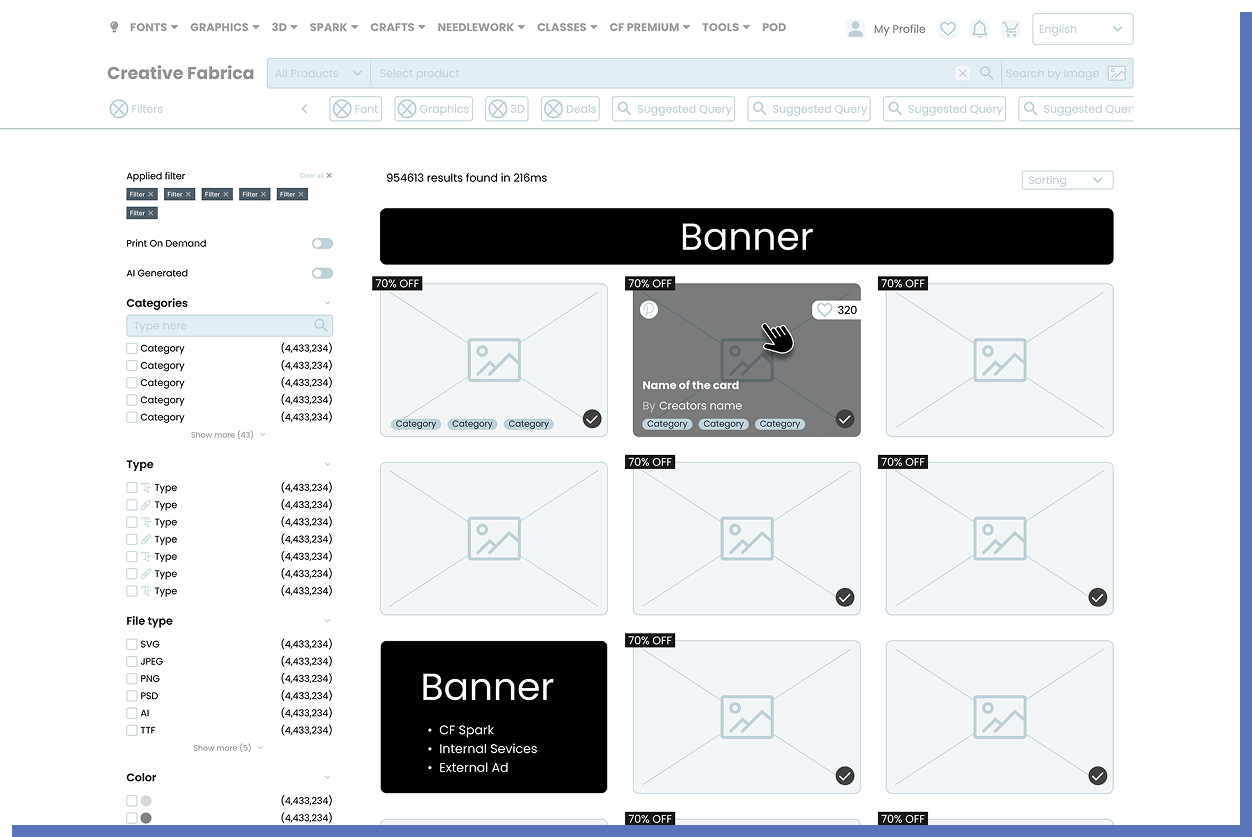
Task: Enable the Print On Demand toggle
Action: click(x=322, y=243)
